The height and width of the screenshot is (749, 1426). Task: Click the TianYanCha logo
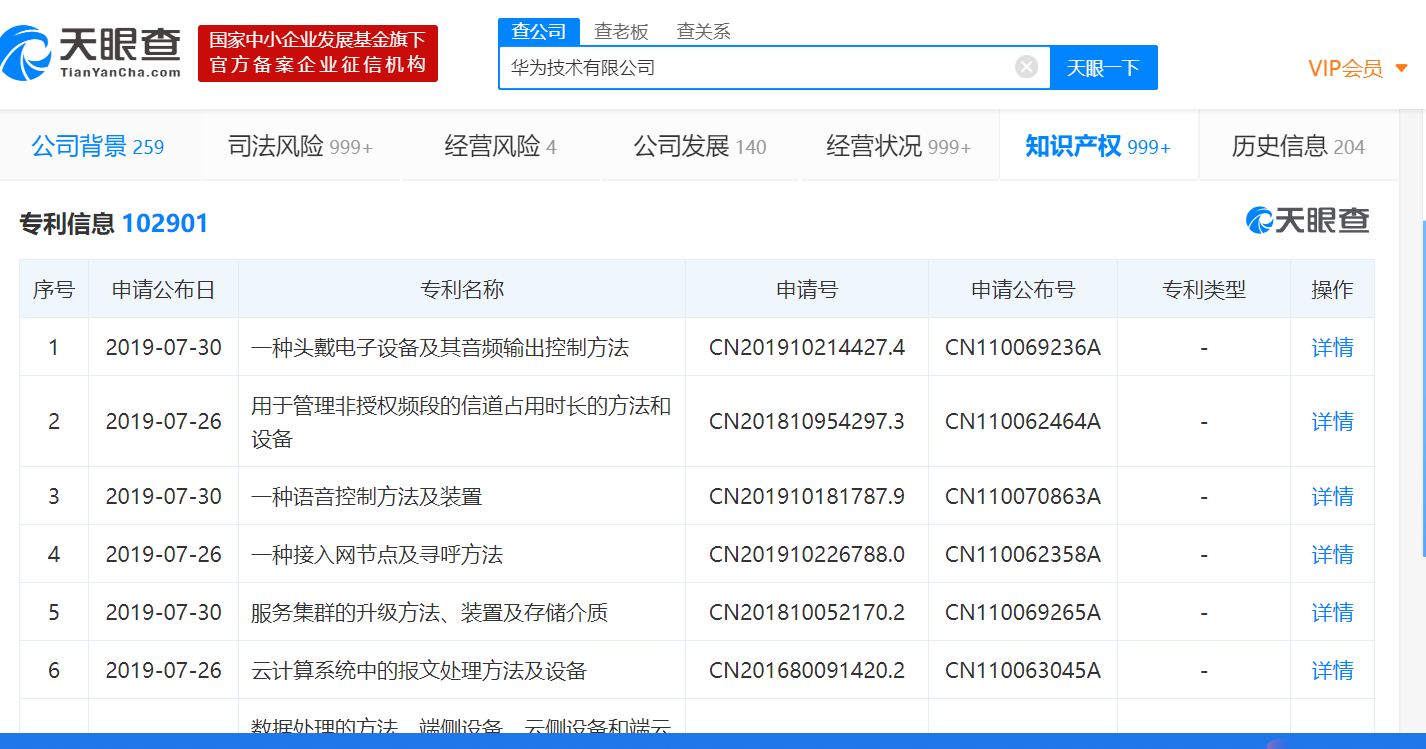(91, 53)
